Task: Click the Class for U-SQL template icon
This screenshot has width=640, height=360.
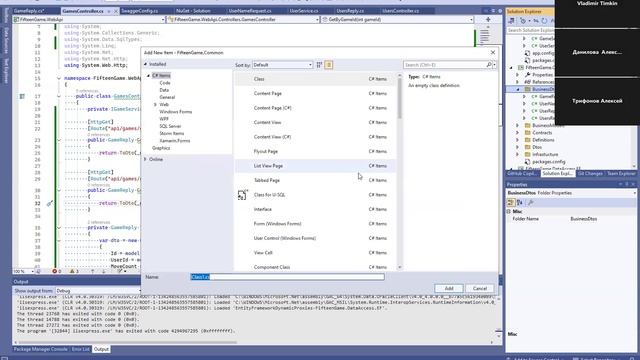Action: coord(242,195)
